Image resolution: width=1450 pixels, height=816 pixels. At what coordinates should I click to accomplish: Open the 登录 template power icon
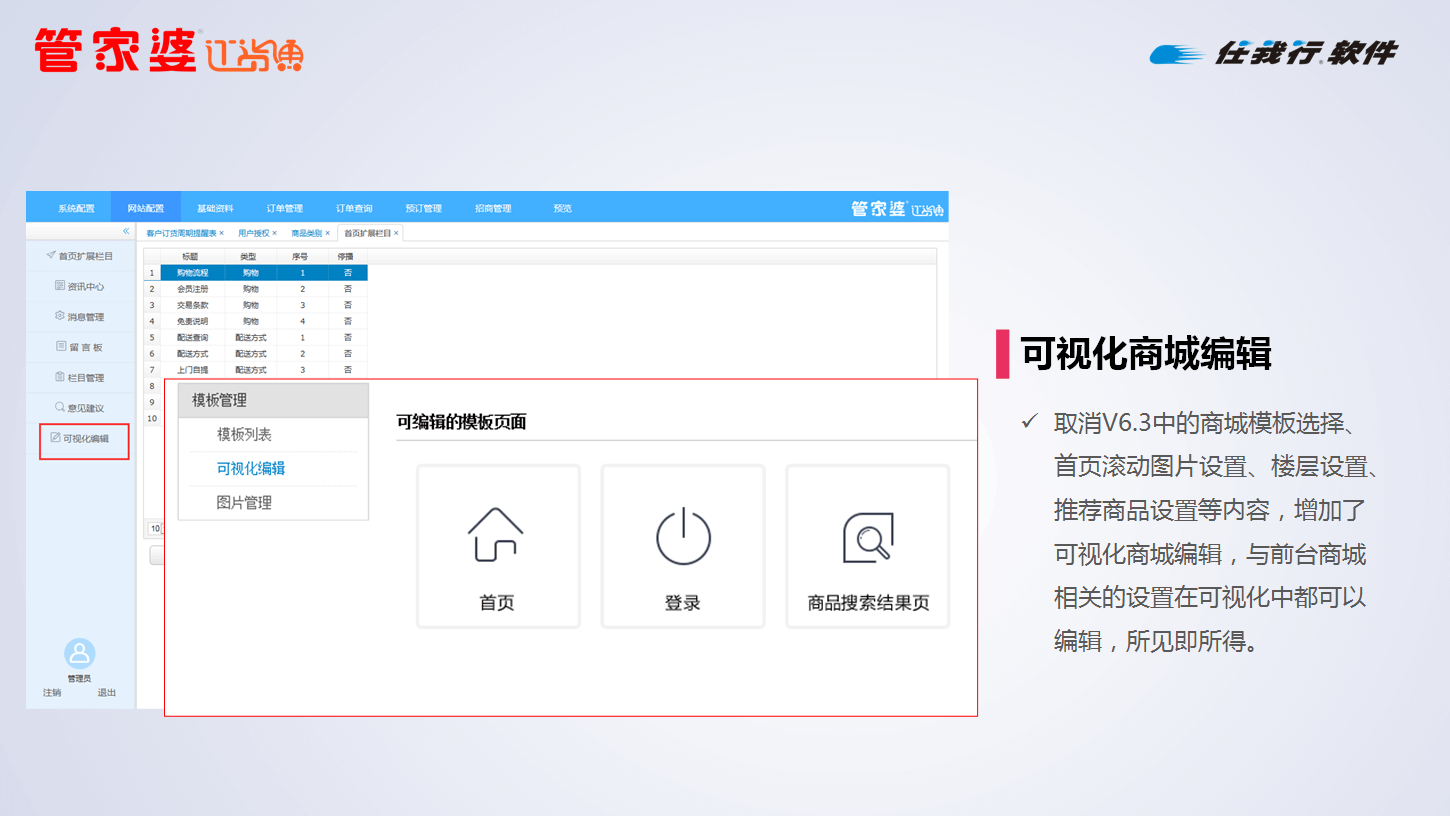[683, 536]
